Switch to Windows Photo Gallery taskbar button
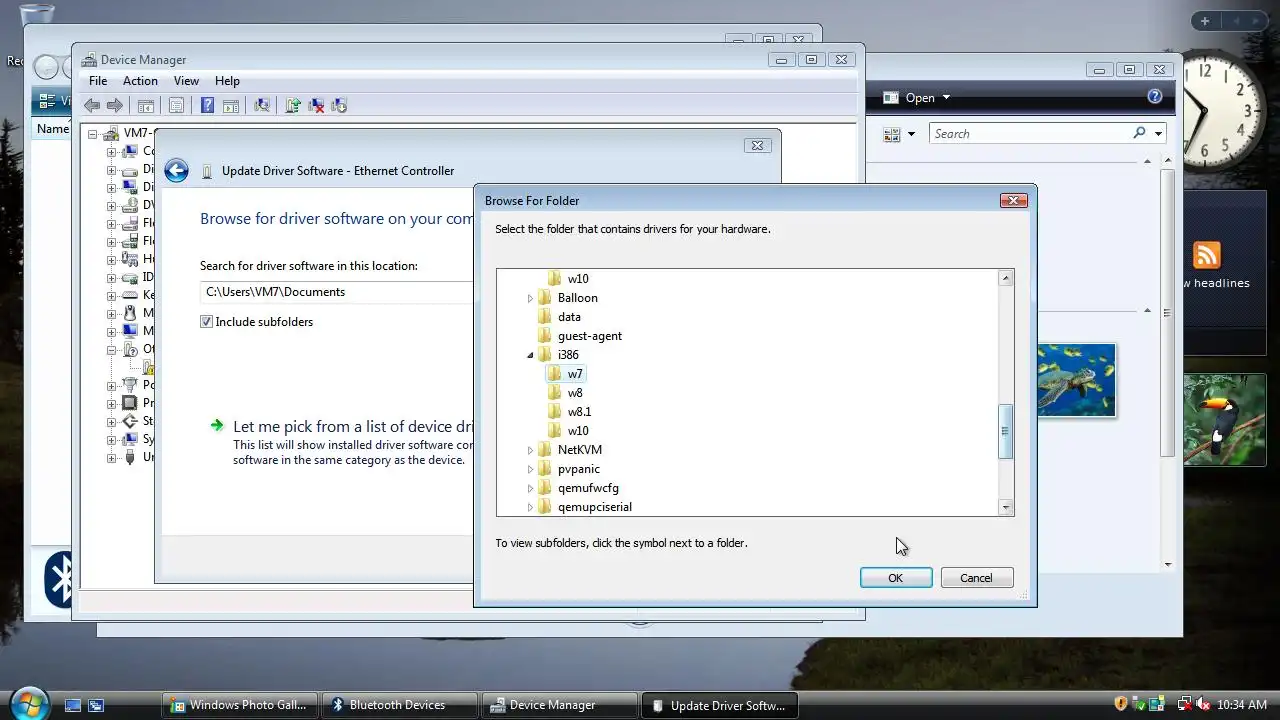 pos(240,705)
